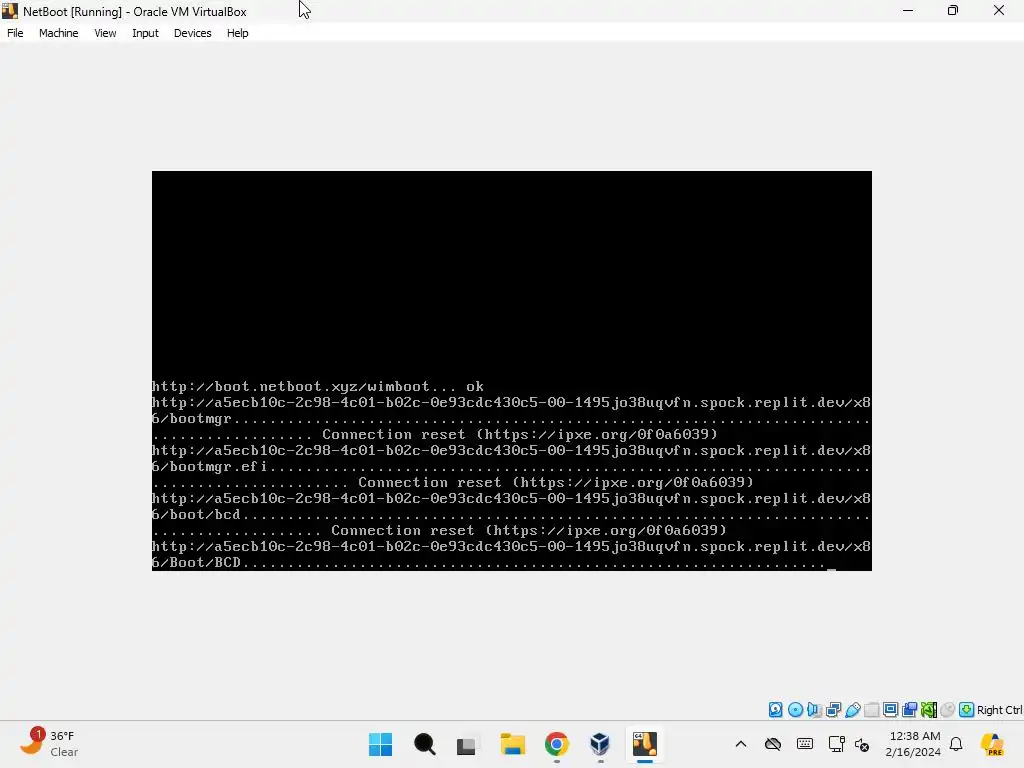
Task: Open the Devices menu
Action: (x=193, y=33)
